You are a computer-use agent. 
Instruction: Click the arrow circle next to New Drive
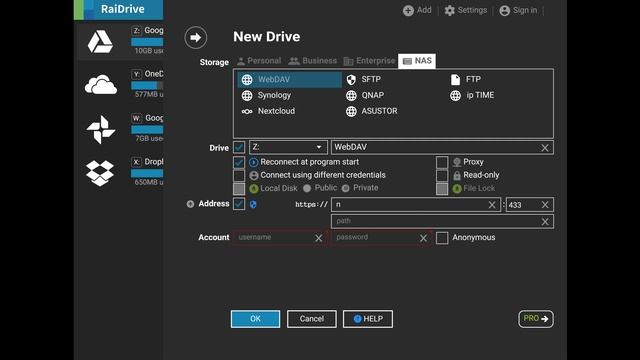[x=196, y=38]
